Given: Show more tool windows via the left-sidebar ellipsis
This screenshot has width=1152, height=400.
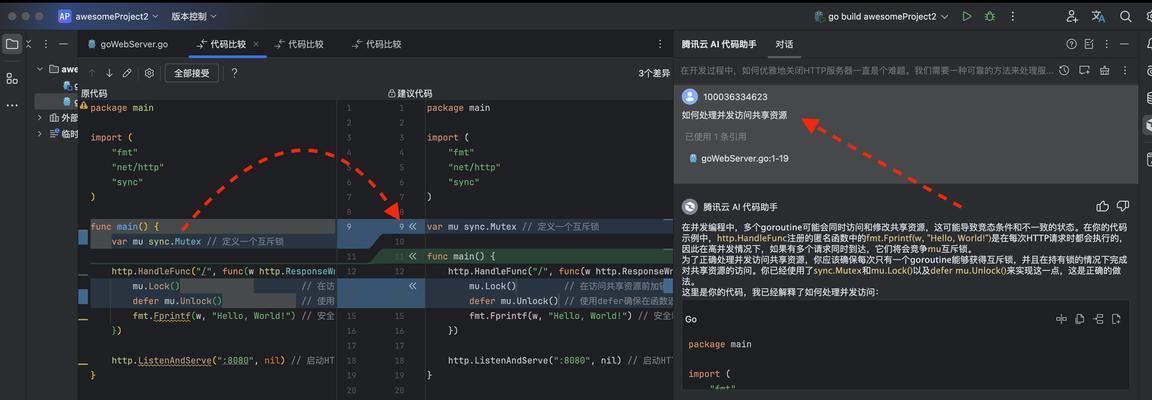Looking at the screenshot, I should click(x=12, y=105).
